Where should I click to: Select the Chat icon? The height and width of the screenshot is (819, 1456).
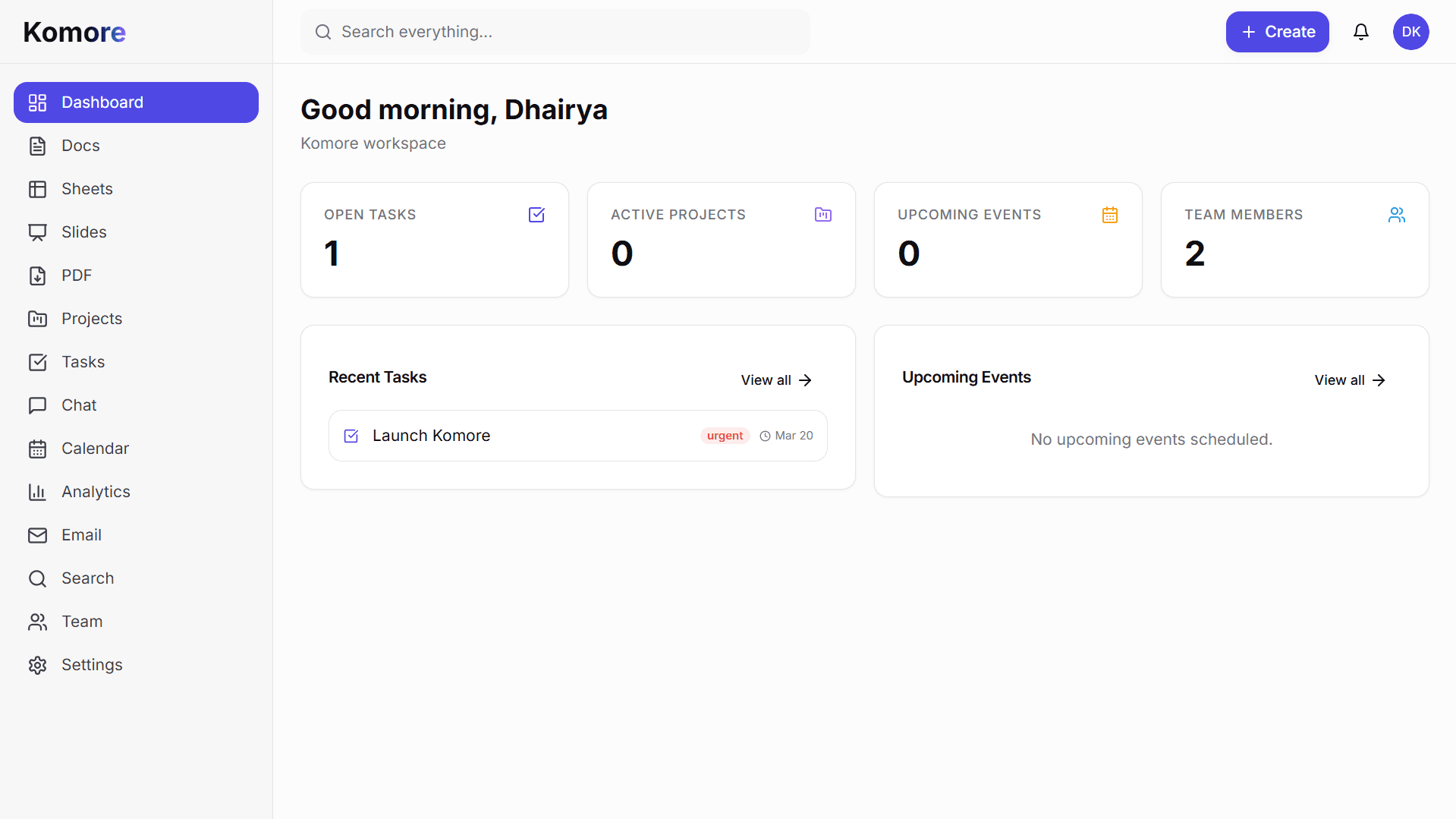(x=38, y=405)
